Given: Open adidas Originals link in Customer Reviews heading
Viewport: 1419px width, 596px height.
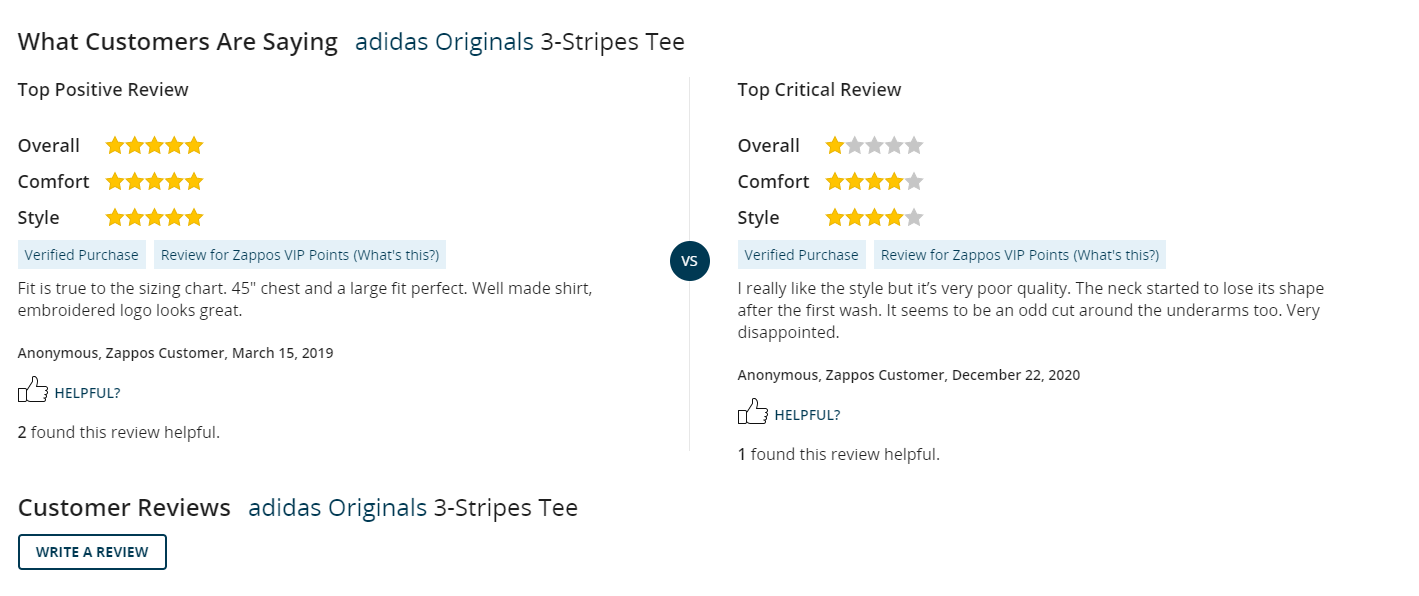Looking at the screenshot, I should pos(337,508).
